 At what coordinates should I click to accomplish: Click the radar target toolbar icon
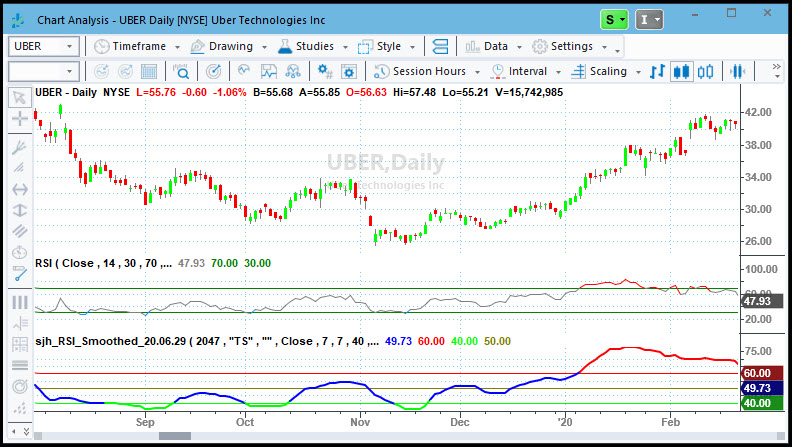click(x=214, y=72)
